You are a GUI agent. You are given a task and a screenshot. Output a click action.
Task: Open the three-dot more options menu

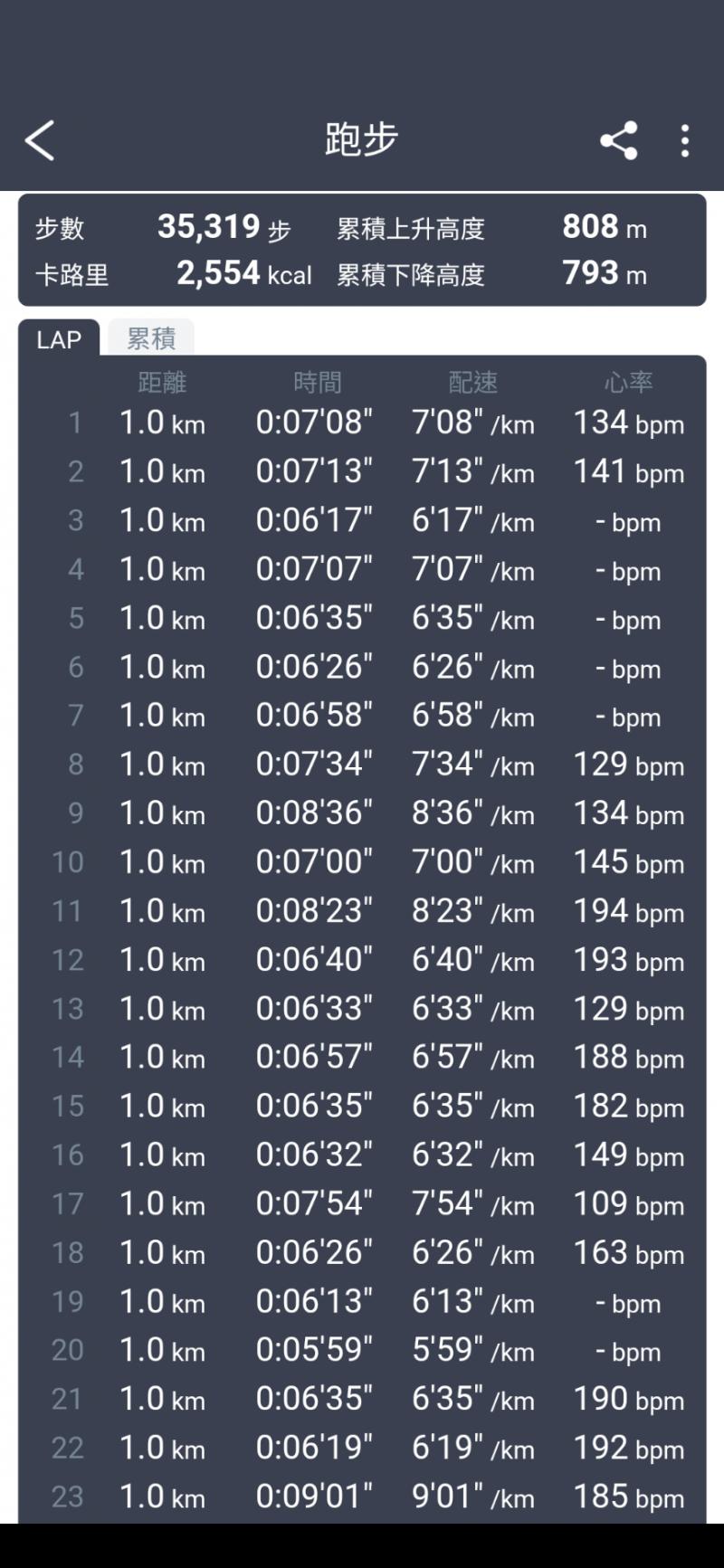point(685,141)
